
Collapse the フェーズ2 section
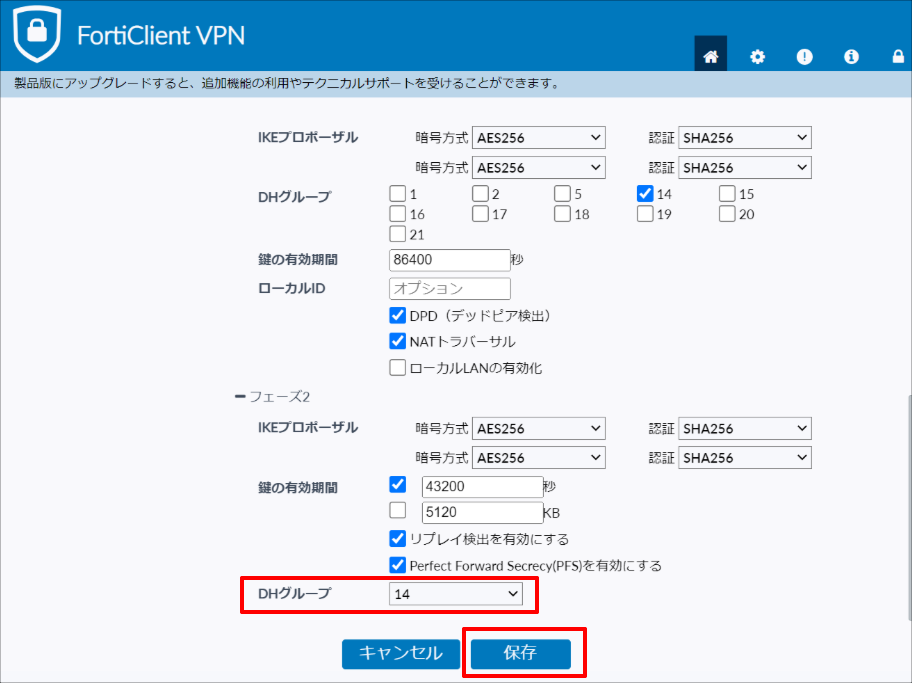click(240, 397)
